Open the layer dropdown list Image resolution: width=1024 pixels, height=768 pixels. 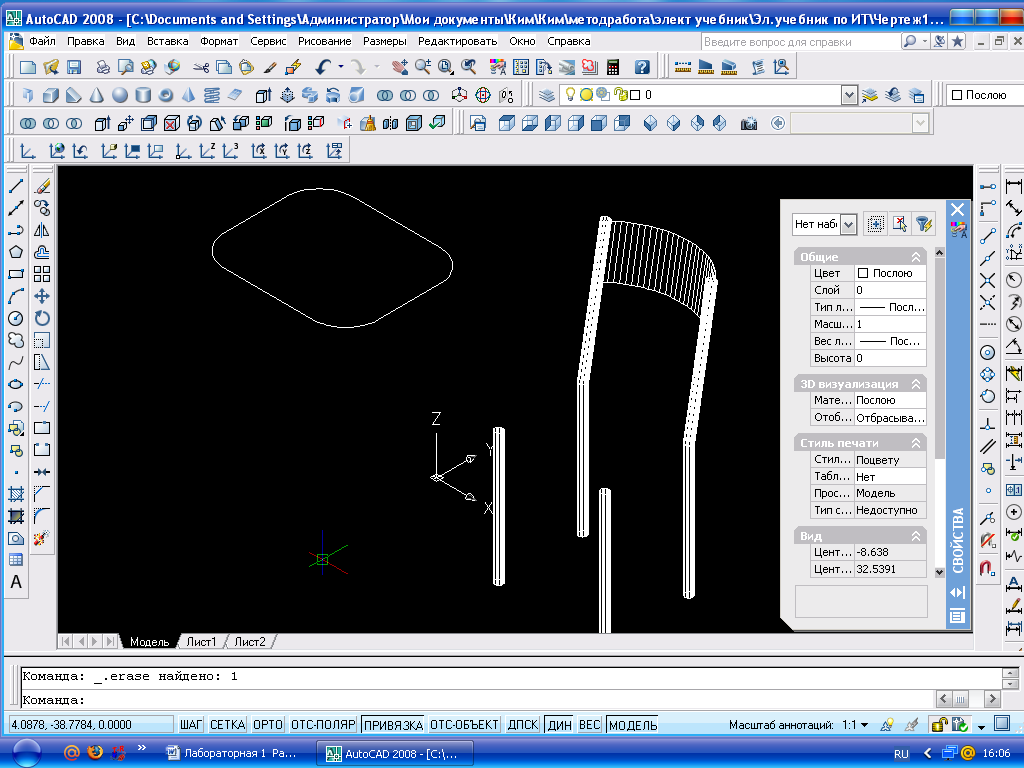(x=848, y=95)
